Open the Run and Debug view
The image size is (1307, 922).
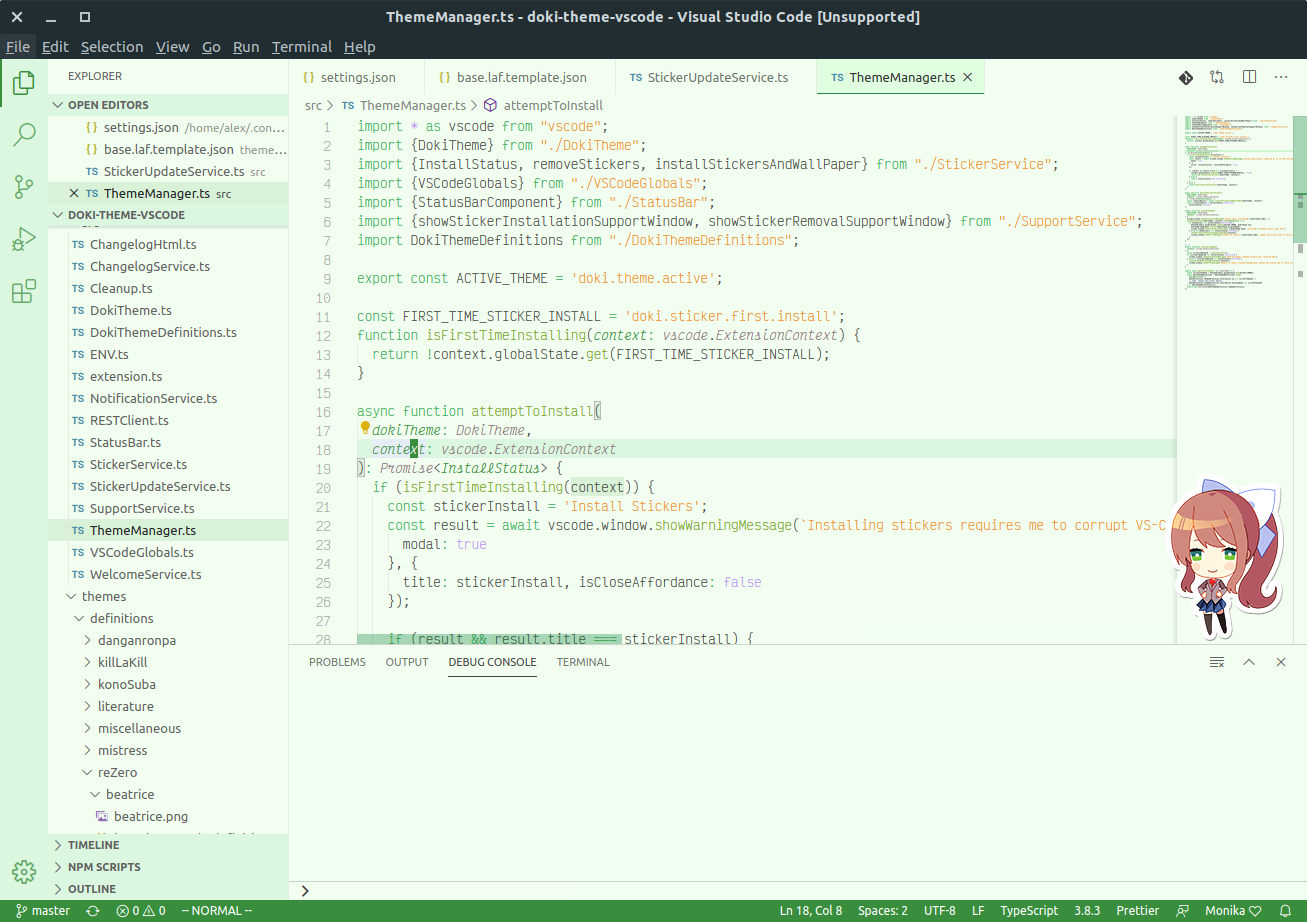coord(24,239)
